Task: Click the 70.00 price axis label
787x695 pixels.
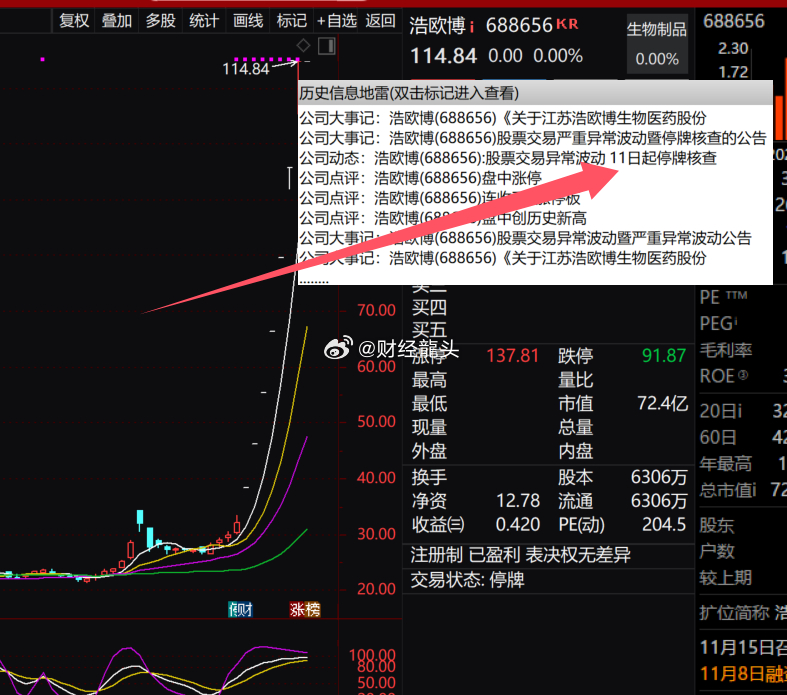Action: click(376, 310)
